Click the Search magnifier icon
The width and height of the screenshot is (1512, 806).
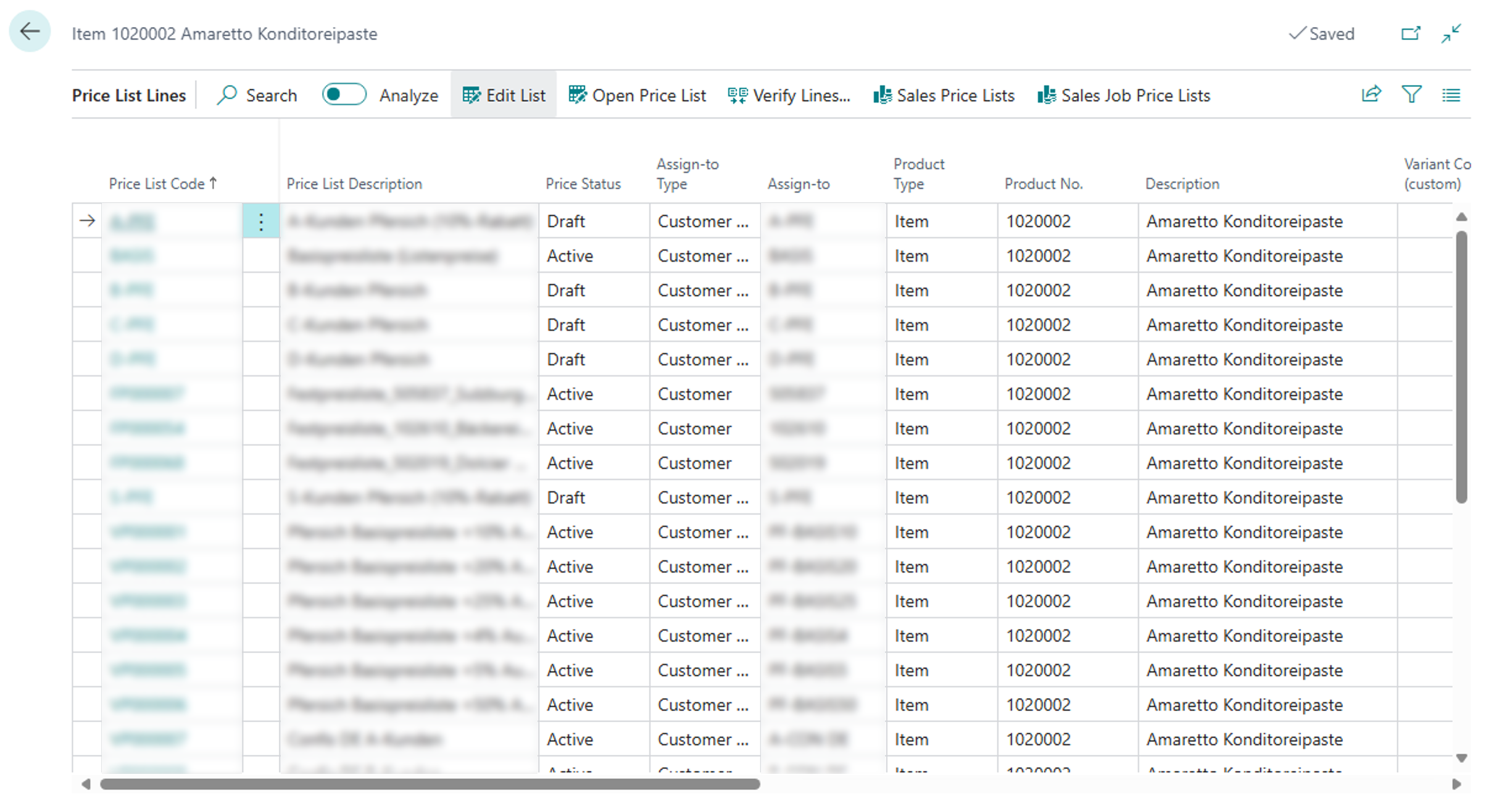(x=227, y=95)
